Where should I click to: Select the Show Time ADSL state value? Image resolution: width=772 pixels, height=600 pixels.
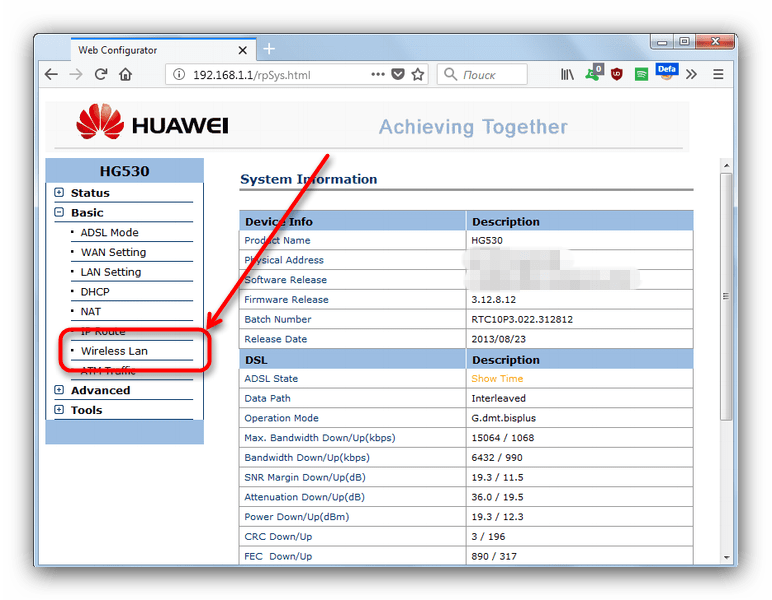[497, 379]
